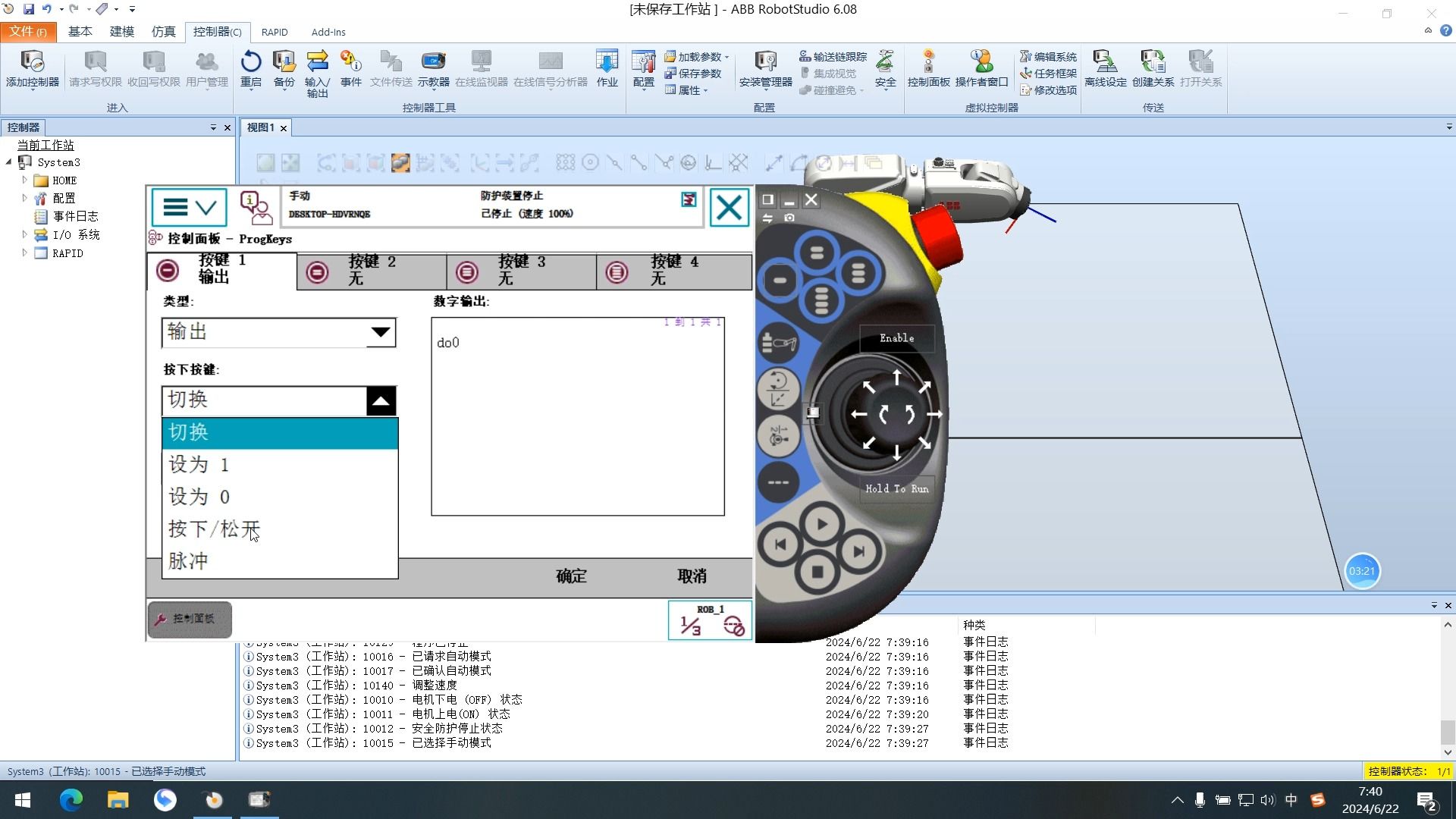Image resolution: width=1456 pixels, height=819 pixels.
Task: Open the 示教器 (FlexPendant) tool
Action: click(433, 68)
